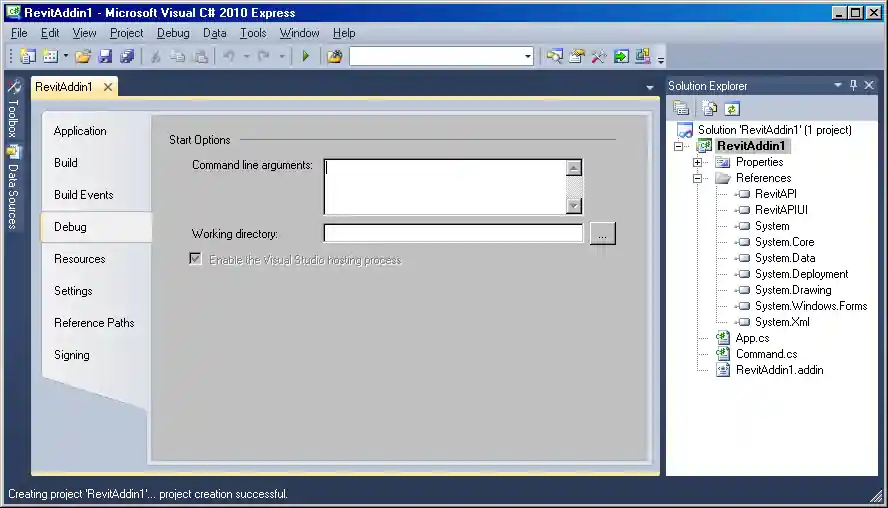Click the Working directory text field
This screenshot has height=508, width=888.
pyautogui.click(x=452, y=234)
